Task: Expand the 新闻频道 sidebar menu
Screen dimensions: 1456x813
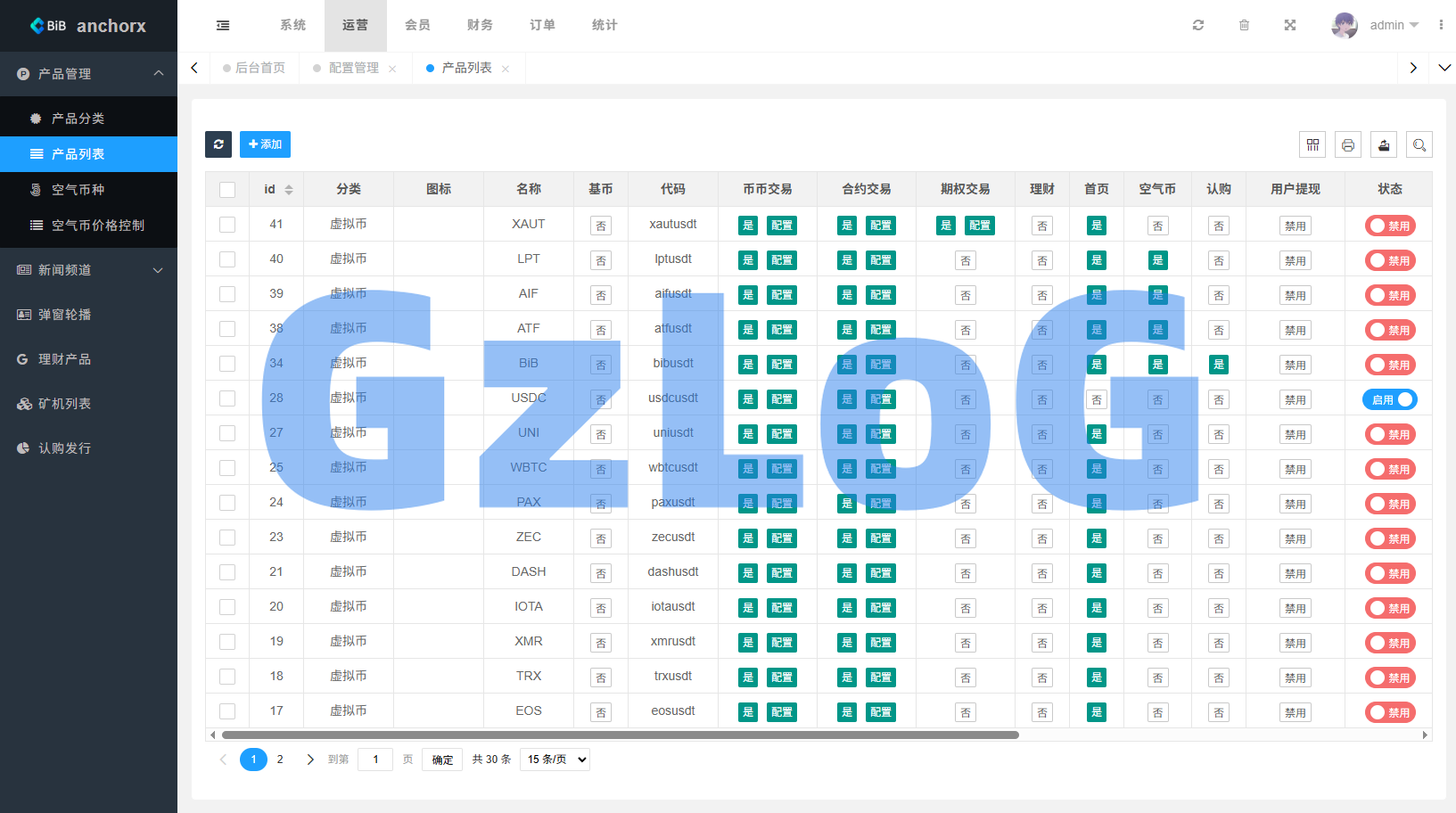Action: click(89, 270)
